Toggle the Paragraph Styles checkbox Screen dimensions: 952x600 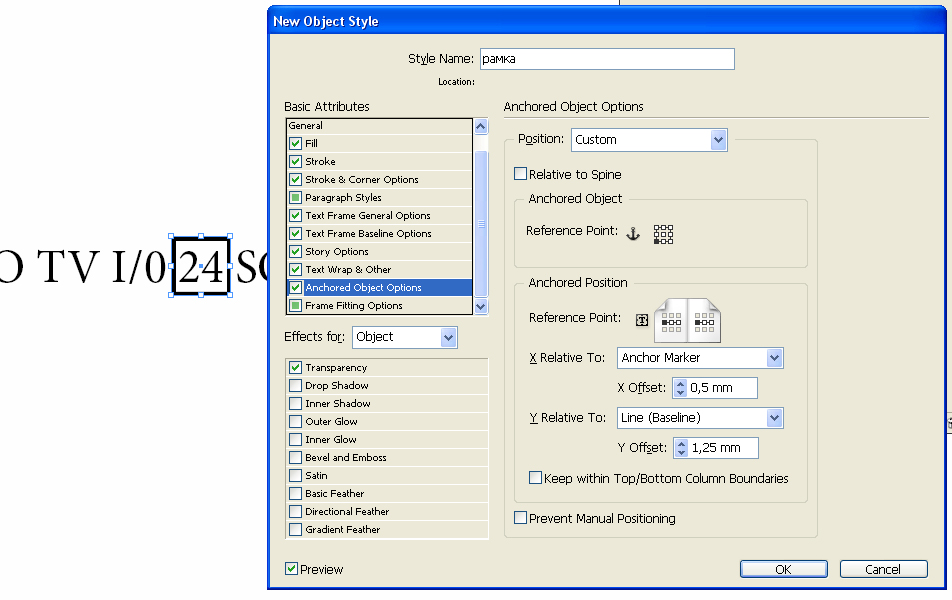[x=296, y=197]
